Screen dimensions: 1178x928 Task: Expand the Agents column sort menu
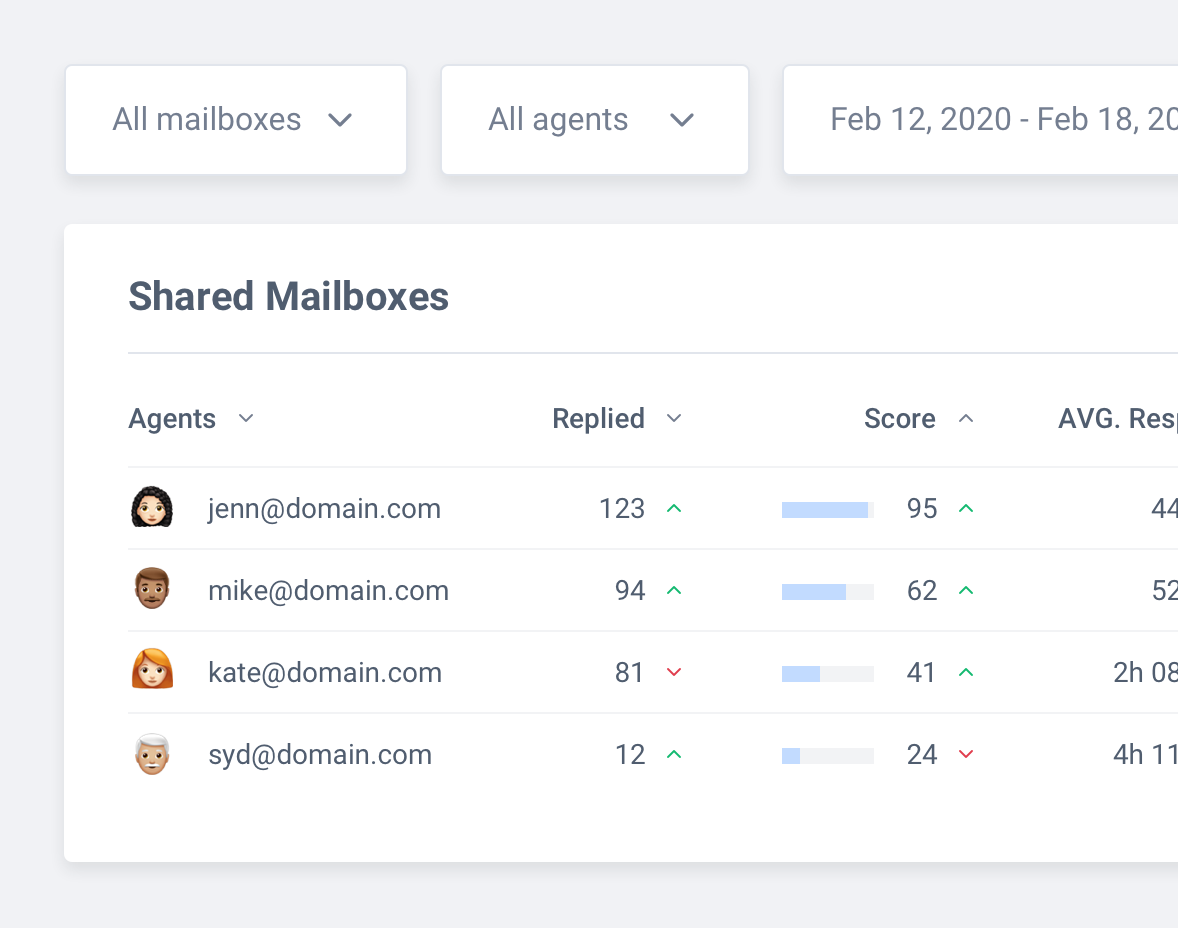click(x=246, y=419)
